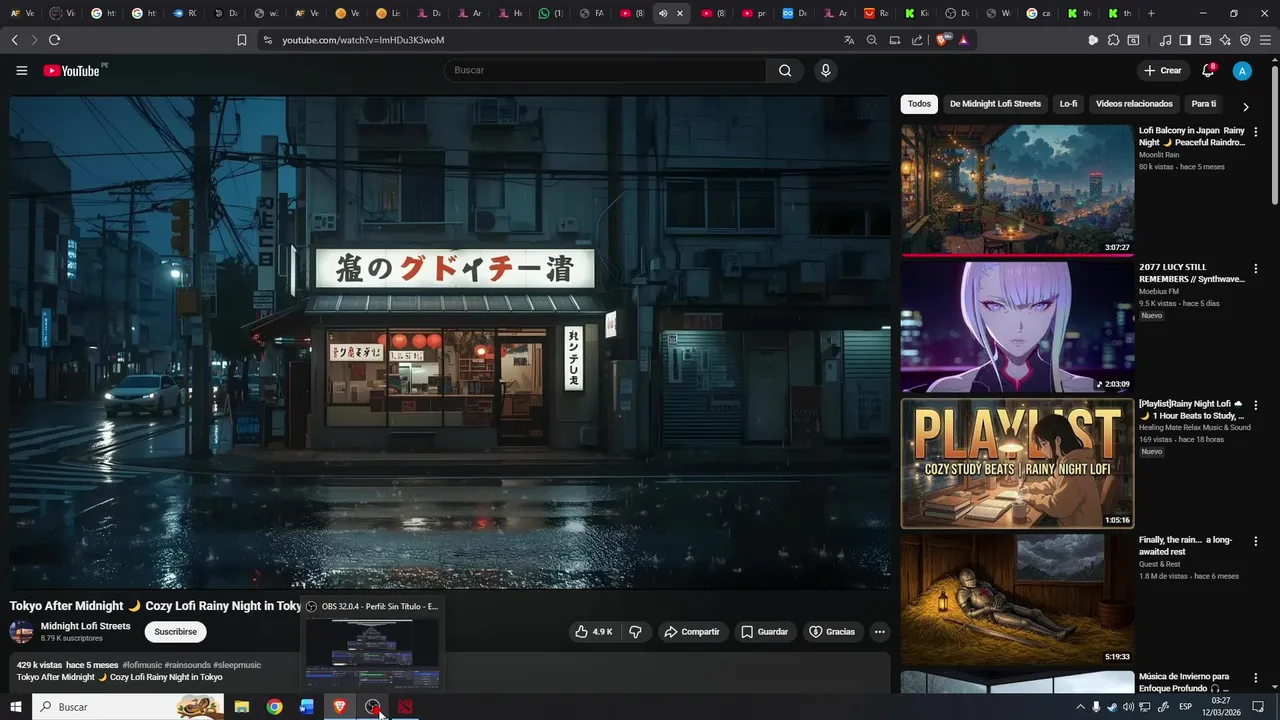Open Cozy Study Beats playlist thumbnail

point(1017,464)
